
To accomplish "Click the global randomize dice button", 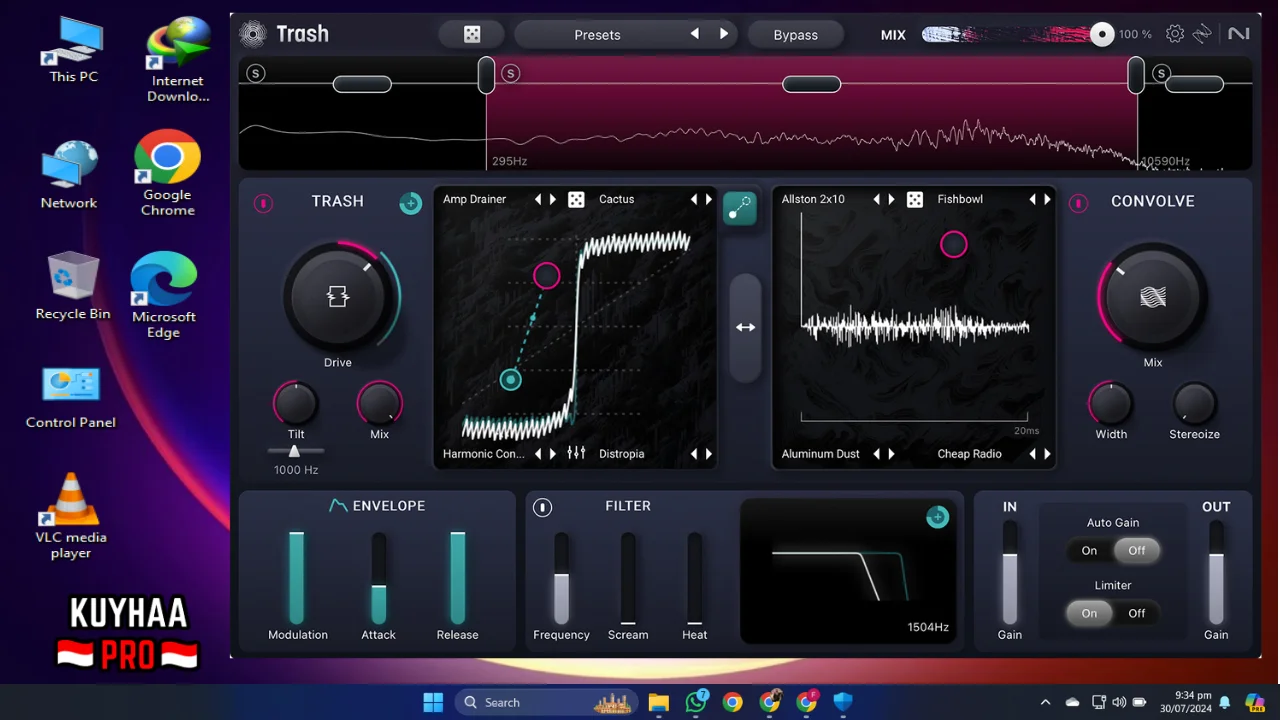I will point(472,34).
